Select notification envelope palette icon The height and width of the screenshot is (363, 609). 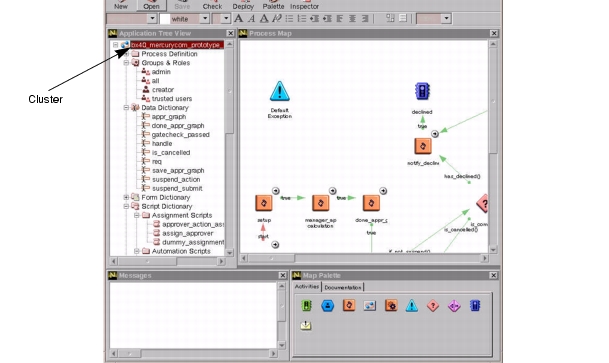306,325
